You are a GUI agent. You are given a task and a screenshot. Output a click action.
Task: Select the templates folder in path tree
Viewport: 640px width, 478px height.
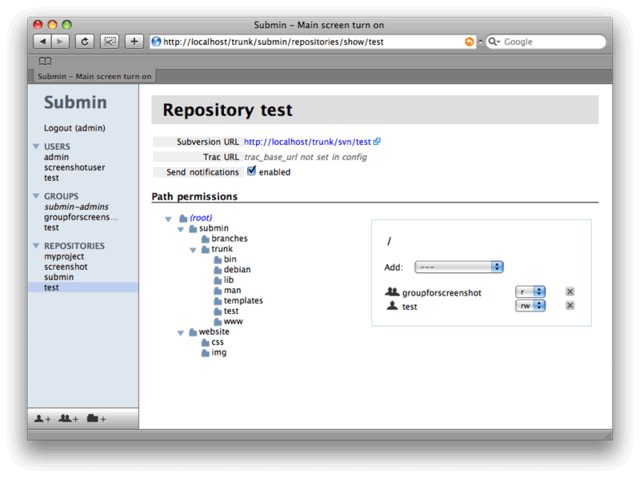click(x=243, y=301)
